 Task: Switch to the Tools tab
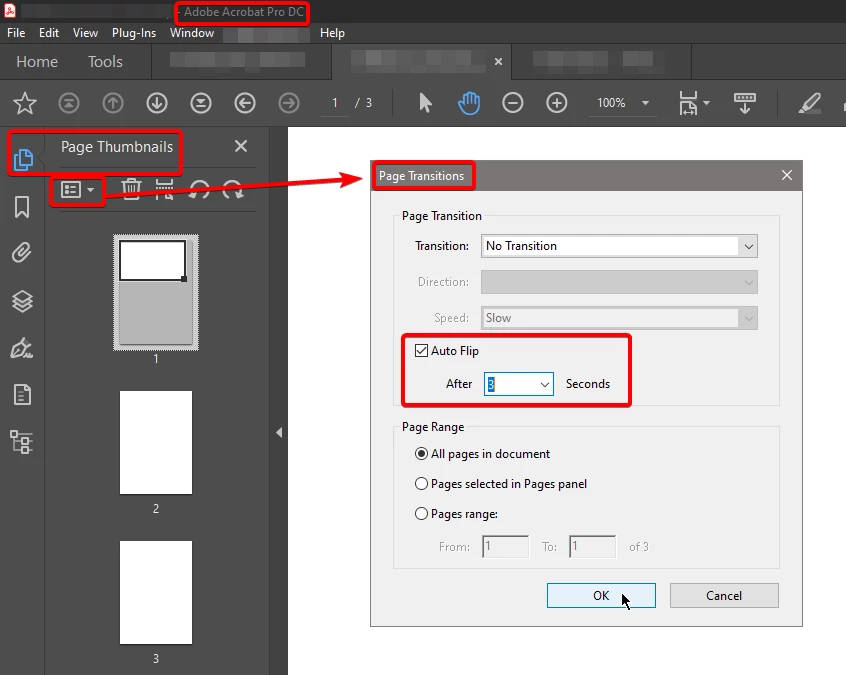[105, 62]
